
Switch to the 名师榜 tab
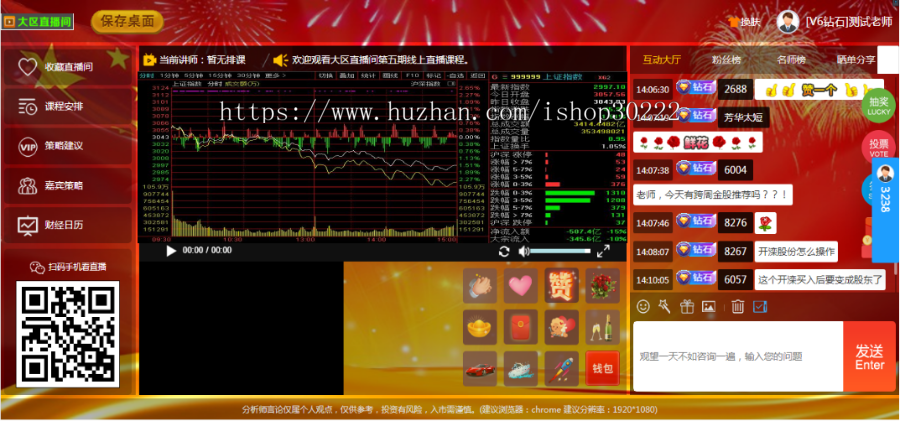coord(791,60)
